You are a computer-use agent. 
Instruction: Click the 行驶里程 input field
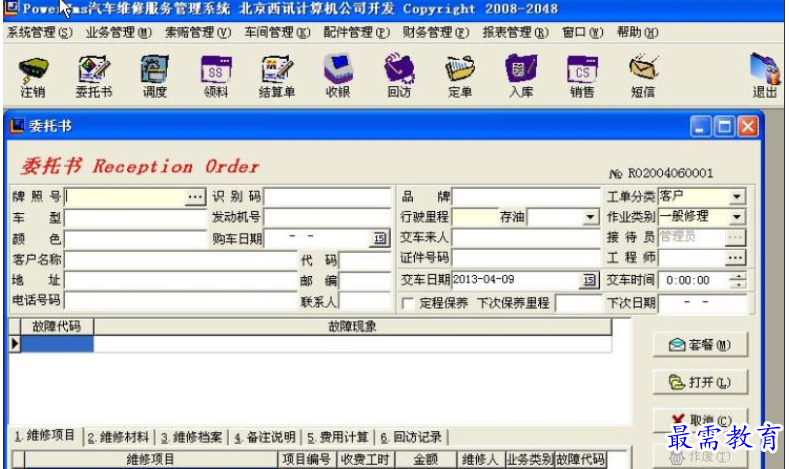pos(475,217)
